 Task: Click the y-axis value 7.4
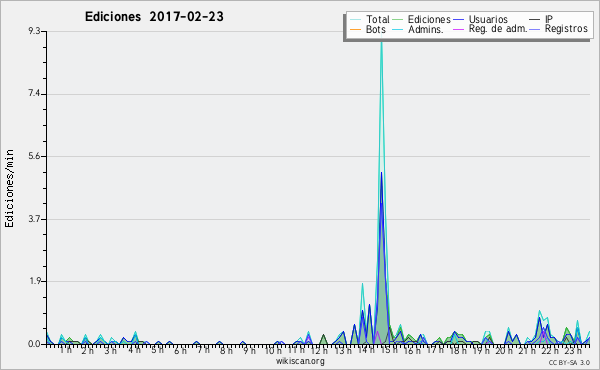34,94
